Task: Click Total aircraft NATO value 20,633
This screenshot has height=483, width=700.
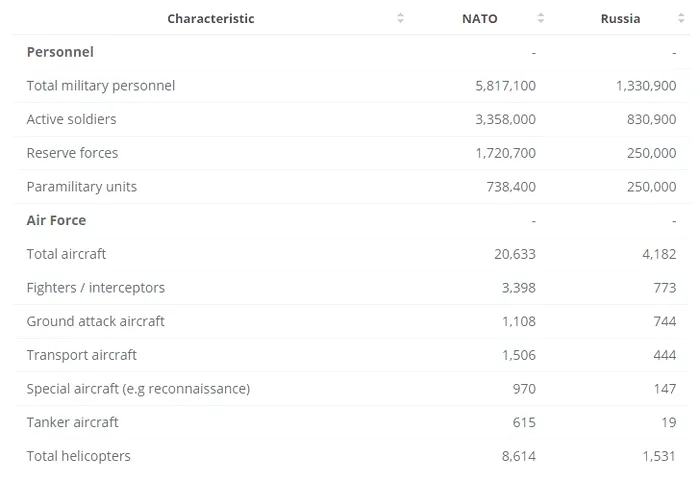Action: 515,254
